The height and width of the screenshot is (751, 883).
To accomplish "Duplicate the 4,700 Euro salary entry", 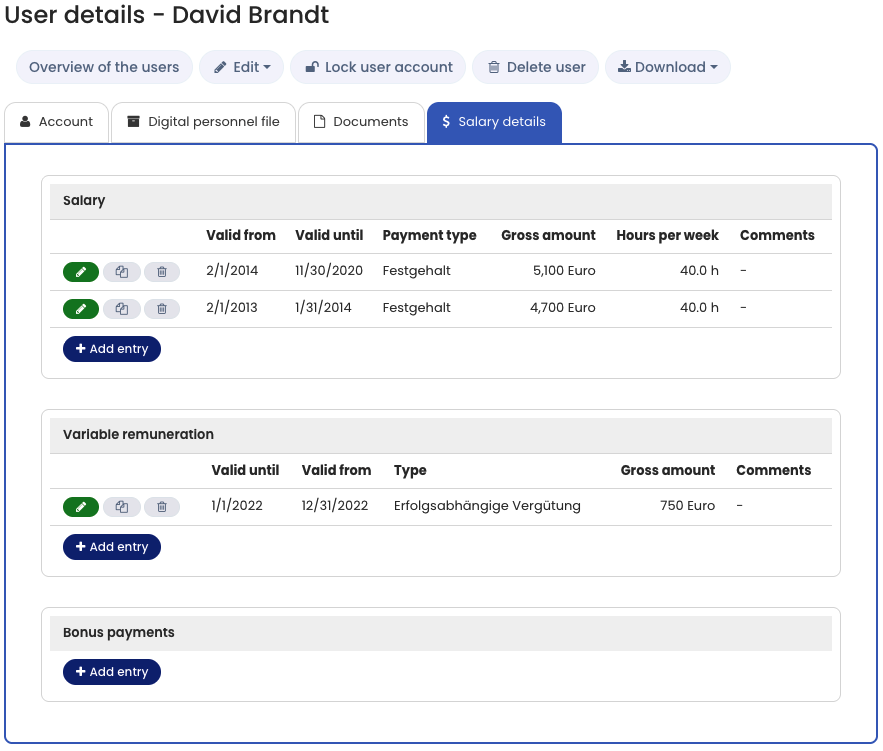I will click(x=122, y=309).
